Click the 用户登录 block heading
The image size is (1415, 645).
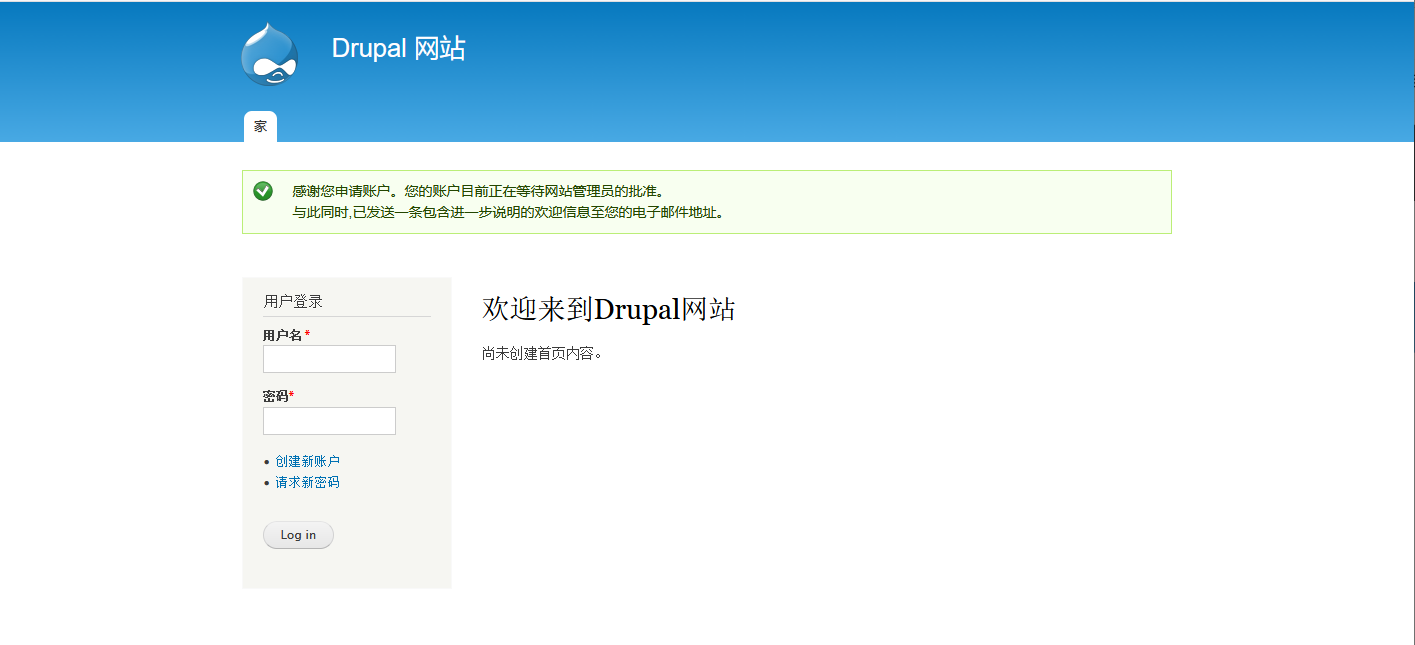tap(293, 301)
